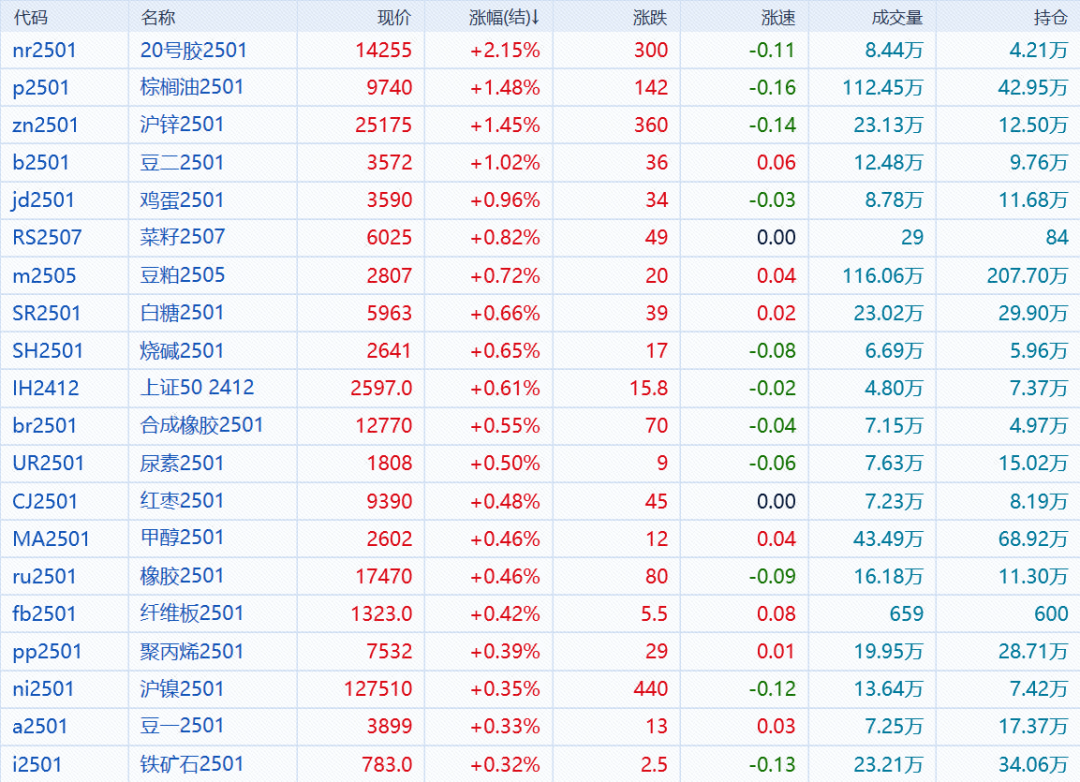Sort by the 成交量 column header
This screenshot has width=1080, height=782.
[x=897, y=17]
